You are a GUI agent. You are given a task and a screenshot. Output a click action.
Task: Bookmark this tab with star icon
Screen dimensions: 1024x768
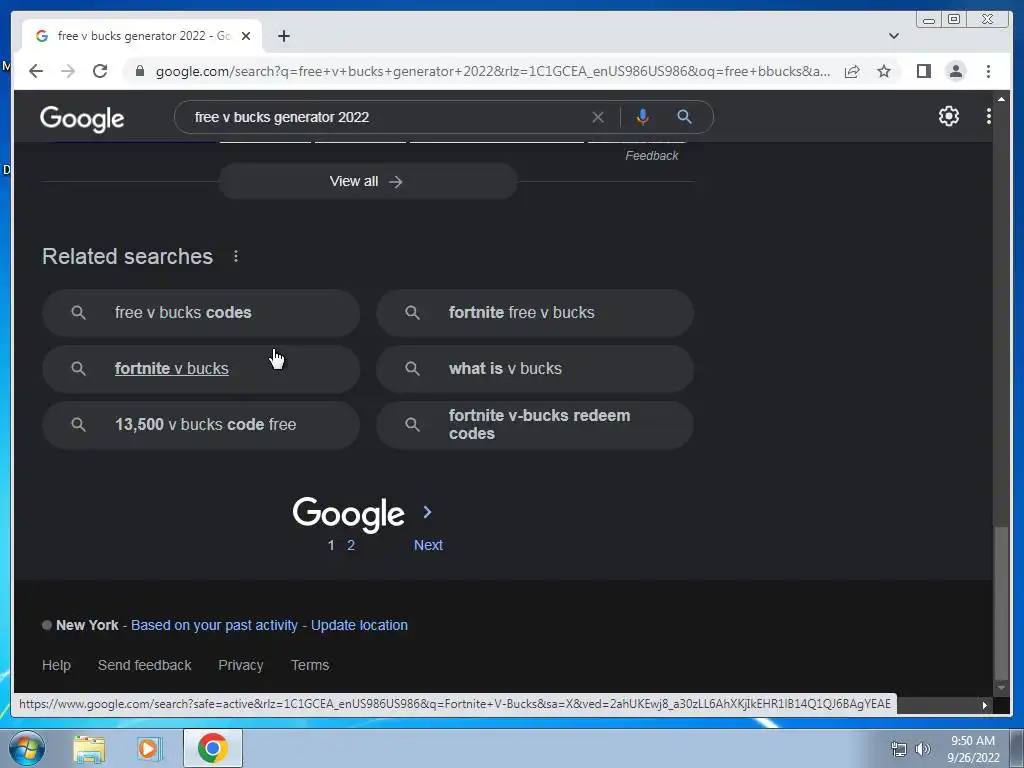[x=884, y=71]
